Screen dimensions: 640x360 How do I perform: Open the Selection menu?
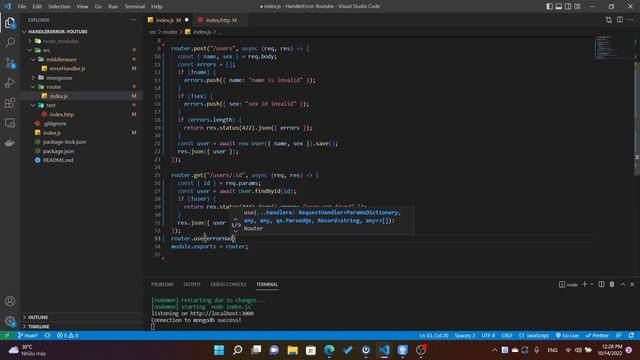coord(59,7)
